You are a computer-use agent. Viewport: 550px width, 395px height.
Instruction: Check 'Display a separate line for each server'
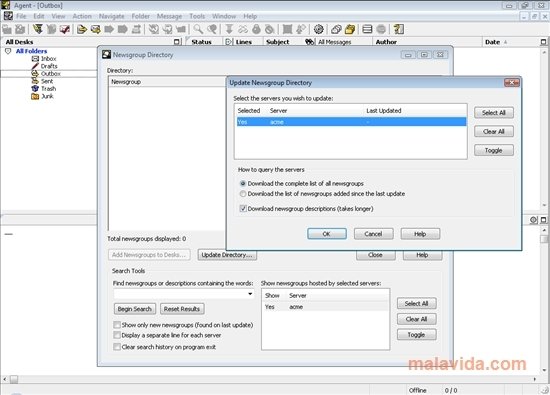117,335
